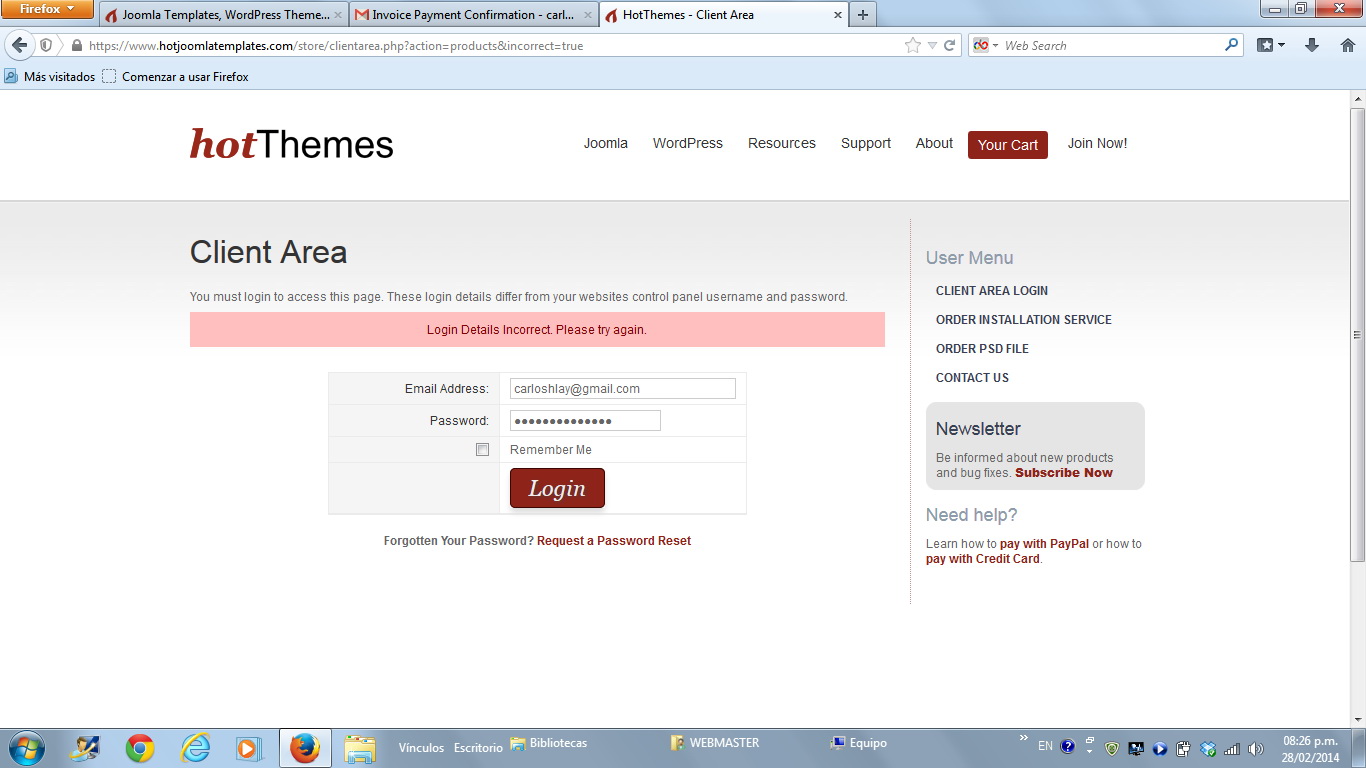Screen dimensions: 1366x768
Task: Click the magnifier search icon
Action: [x=1231, y=45]
